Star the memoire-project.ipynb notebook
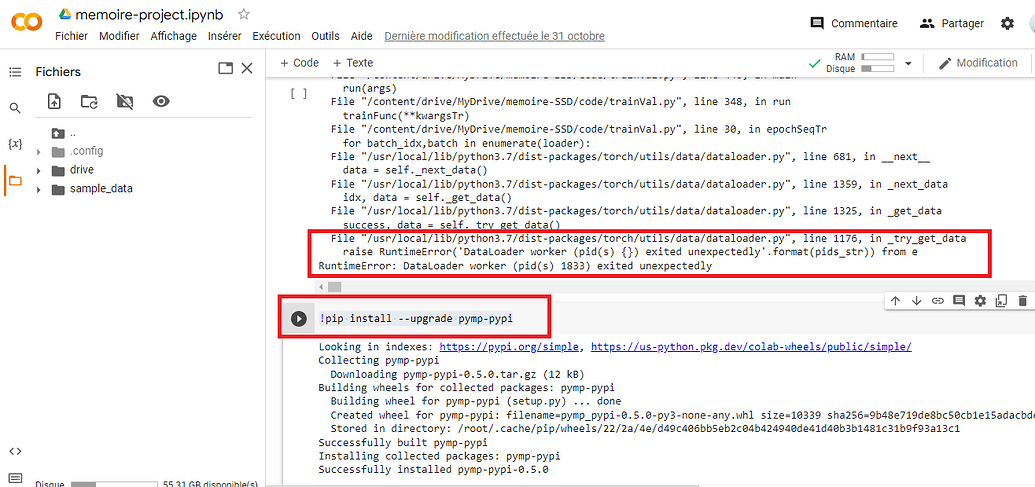Image resolution: width=1035 pixels, height=487 pixels. tap(244, 14)
